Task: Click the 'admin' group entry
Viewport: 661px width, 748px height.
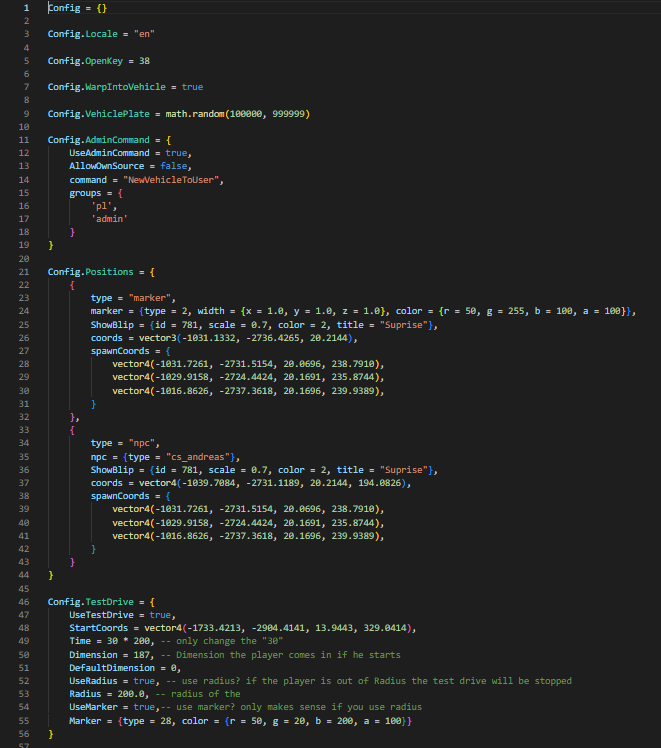Action: [x=110, y=219]
